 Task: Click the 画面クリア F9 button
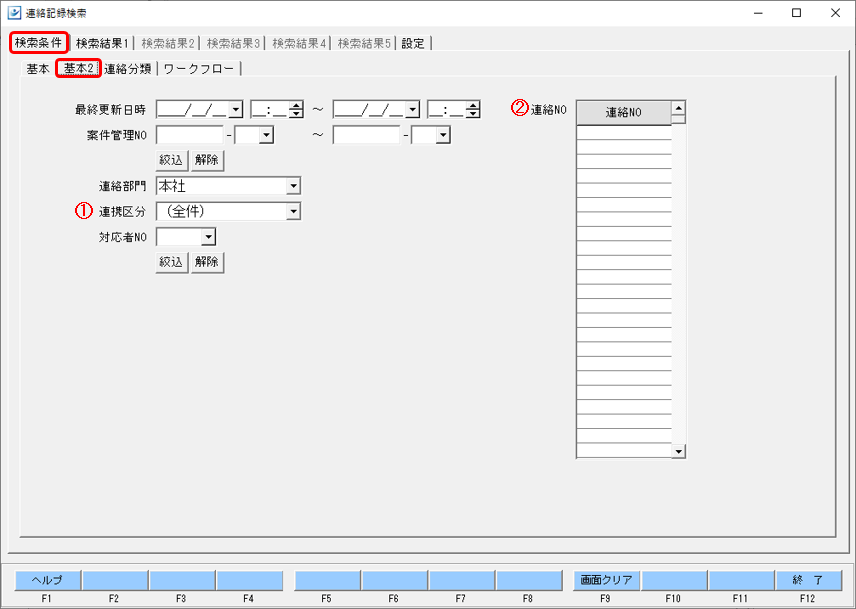pos(606,580)
